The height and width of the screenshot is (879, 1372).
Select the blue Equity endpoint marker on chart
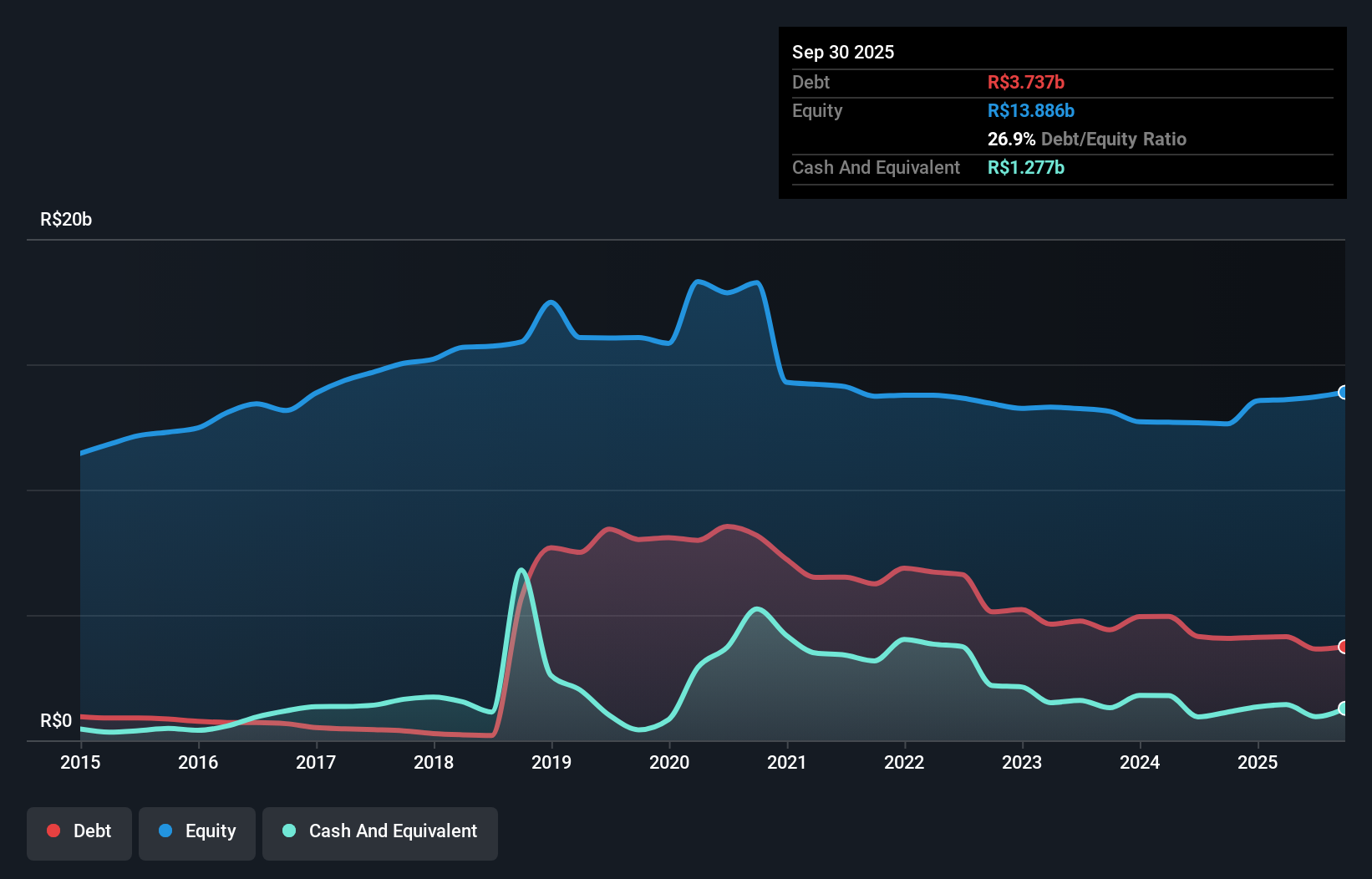[x=1343, y=392]
